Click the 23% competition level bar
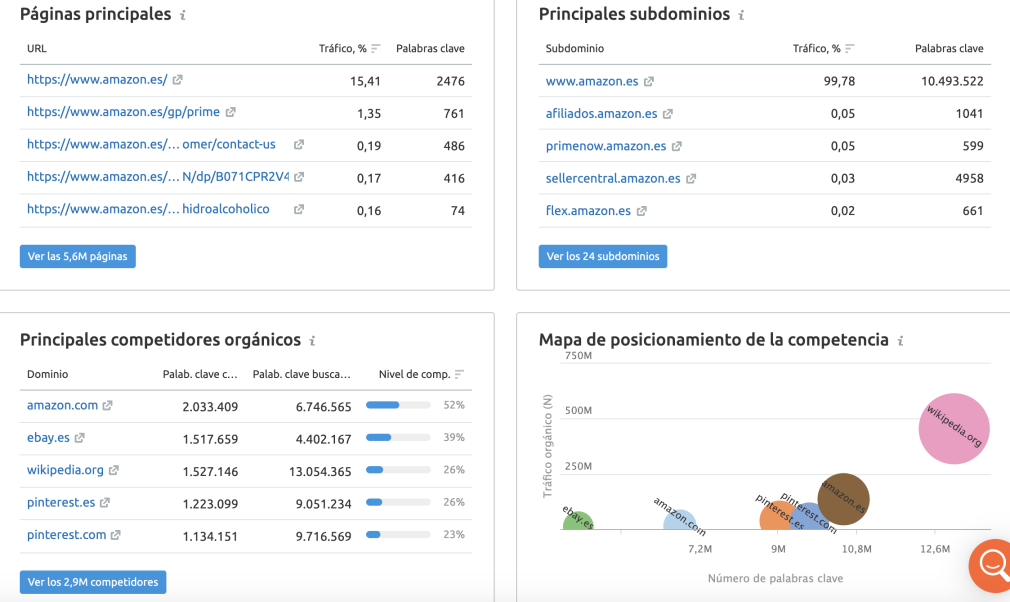This screenshot has height=602, width=1010. (398, 535)
